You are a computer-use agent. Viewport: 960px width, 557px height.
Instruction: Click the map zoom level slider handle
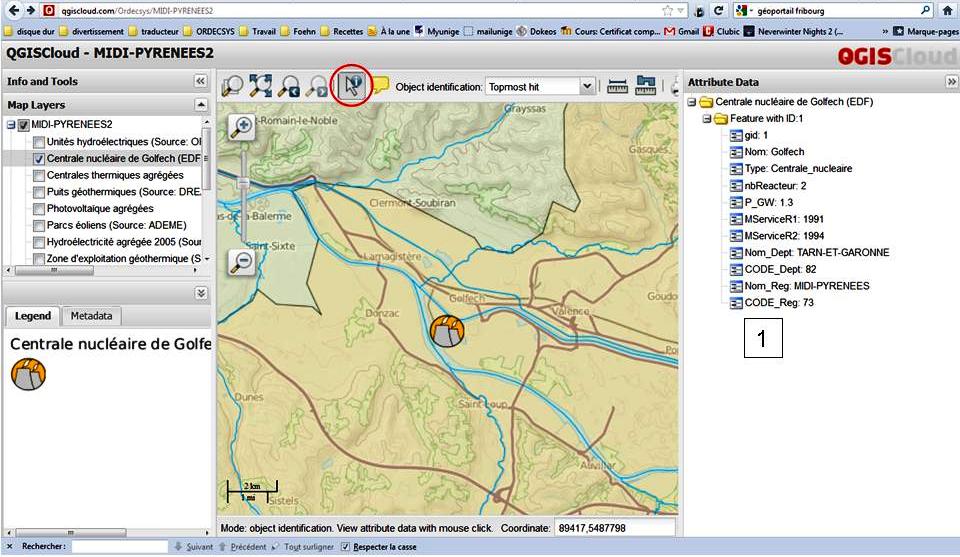[x=241, y=183]
